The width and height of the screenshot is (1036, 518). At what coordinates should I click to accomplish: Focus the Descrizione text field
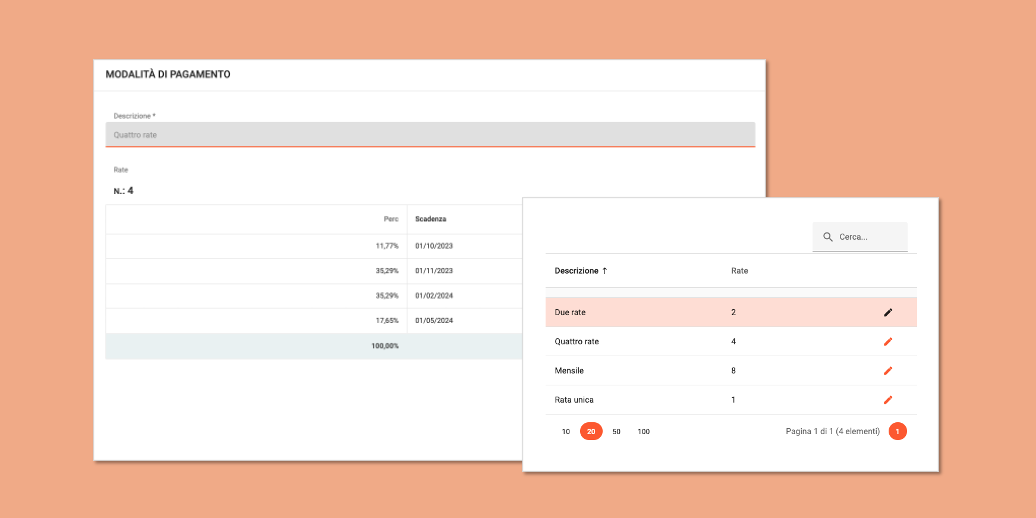[x=430, y=135]
